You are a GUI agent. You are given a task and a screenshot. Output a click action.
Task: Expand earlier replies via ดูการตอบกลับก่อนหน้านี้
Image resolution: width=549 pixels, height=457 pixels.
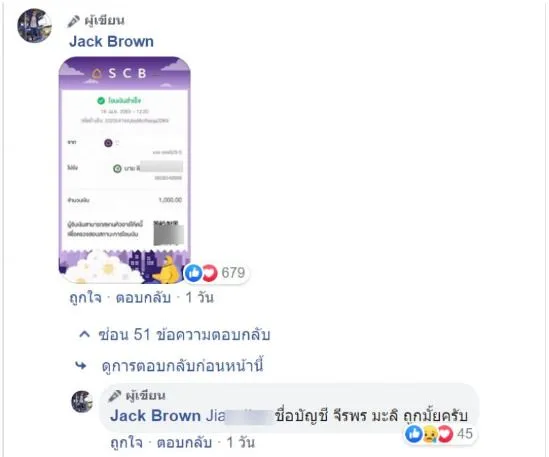[x=182, y=366]
